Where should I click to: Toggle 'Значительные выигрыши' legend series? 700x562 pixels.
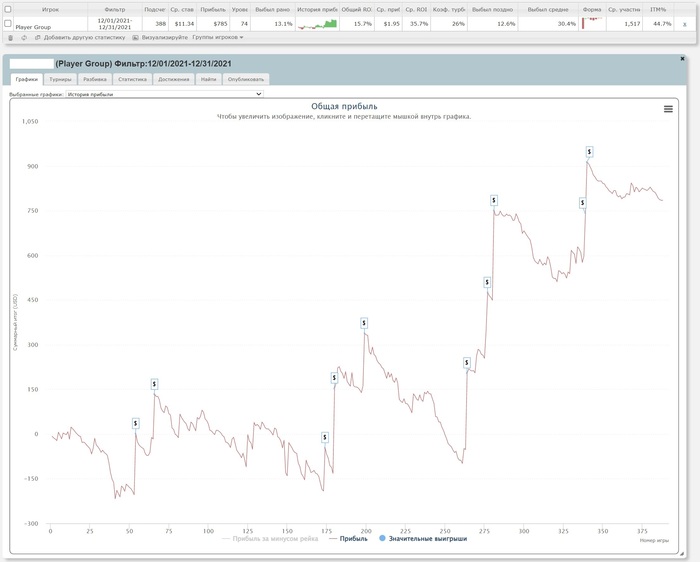(423, 539)
